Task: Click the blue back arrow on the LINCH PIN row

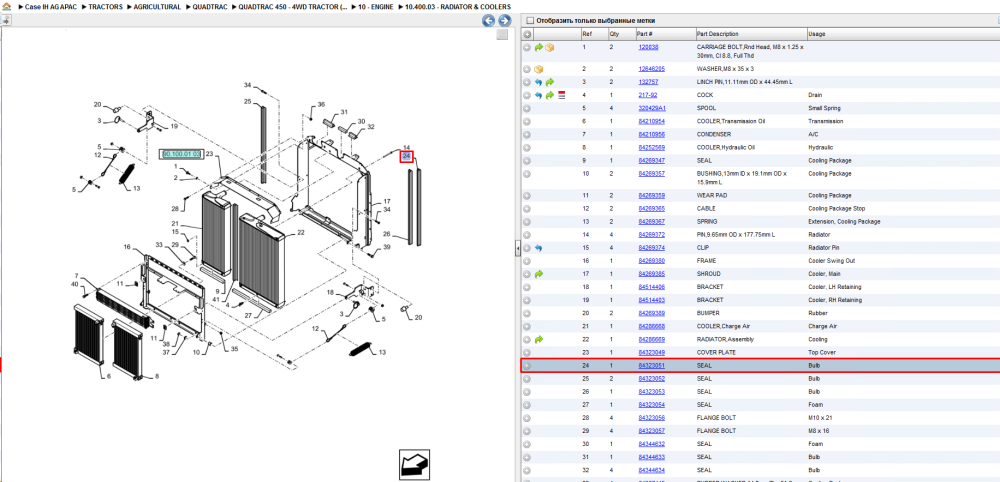Action: (539, 82)
